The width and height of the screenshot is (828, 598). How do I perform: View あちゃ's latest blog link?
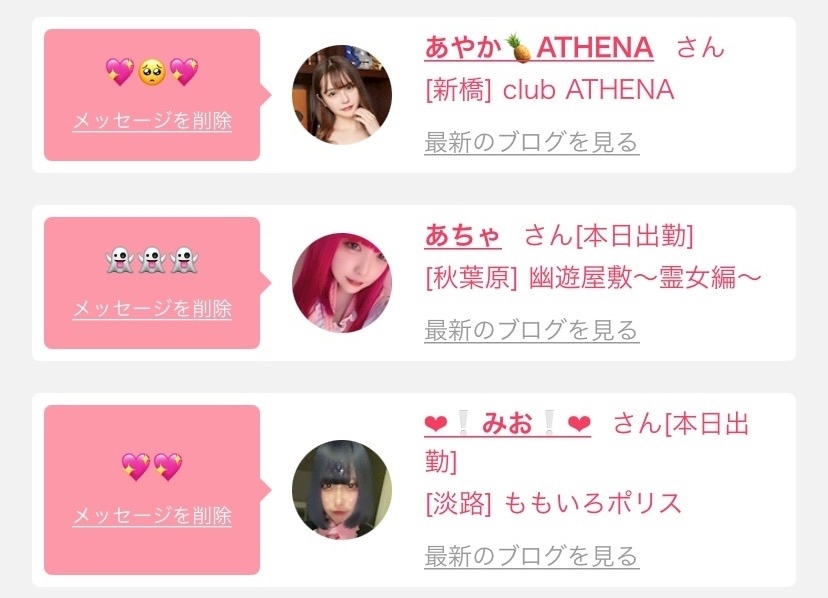coord(532,330)
